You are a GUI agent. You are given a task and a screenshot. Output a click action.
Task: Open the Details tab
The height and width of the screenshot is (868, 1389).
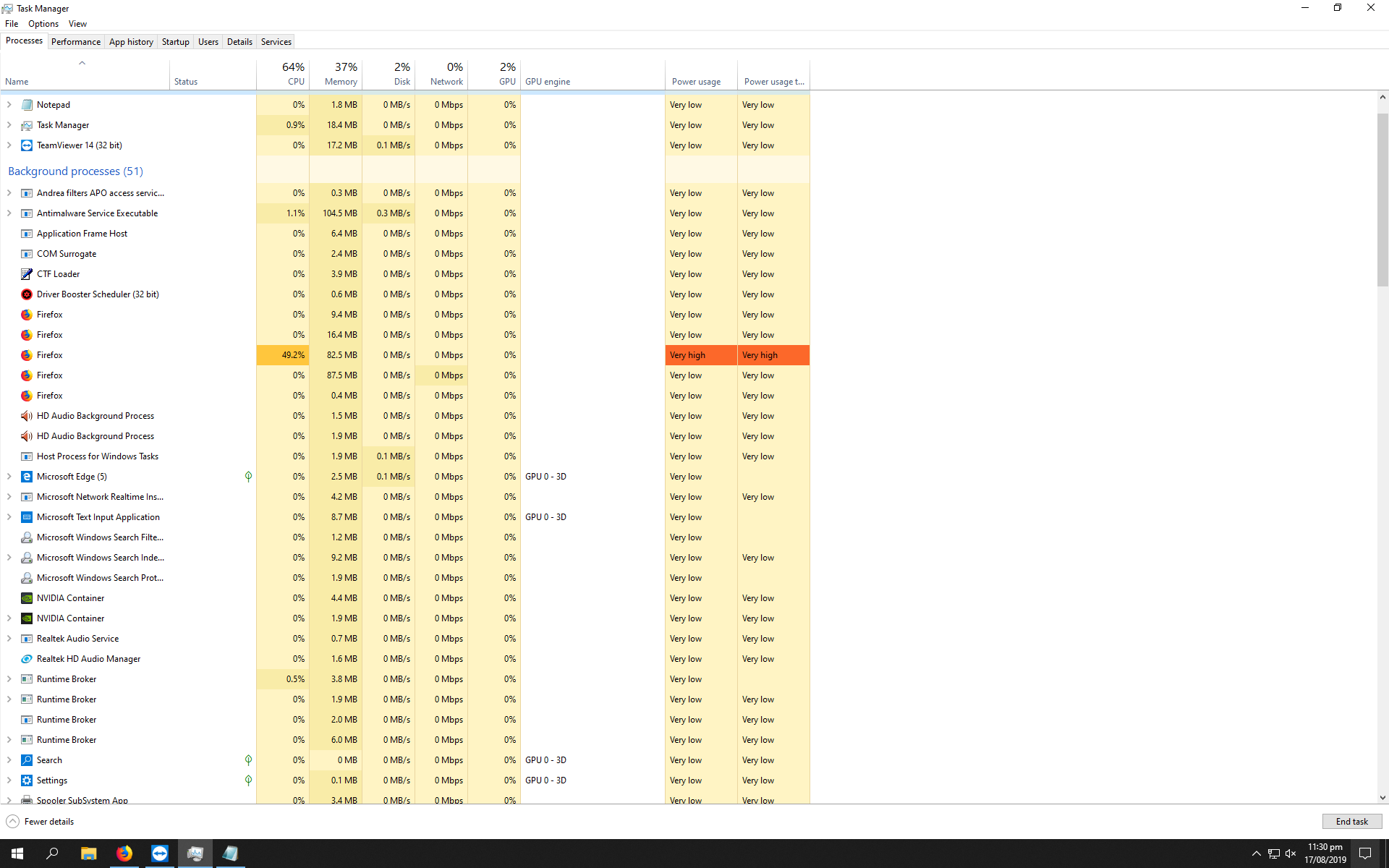[239, 42]
